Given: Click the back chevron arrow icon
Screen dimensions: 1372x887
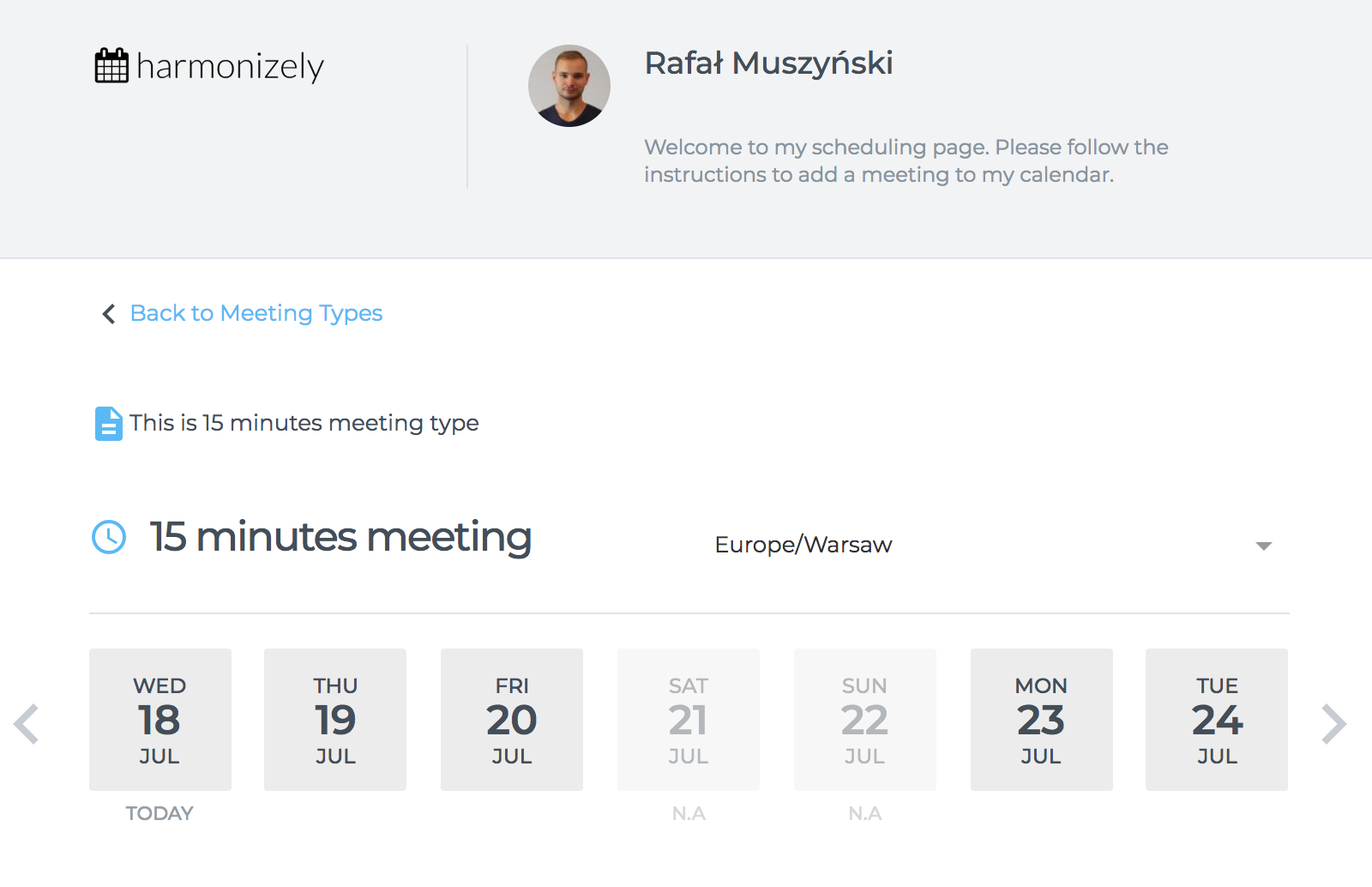Looking at the screenshot, I should 108,314.
